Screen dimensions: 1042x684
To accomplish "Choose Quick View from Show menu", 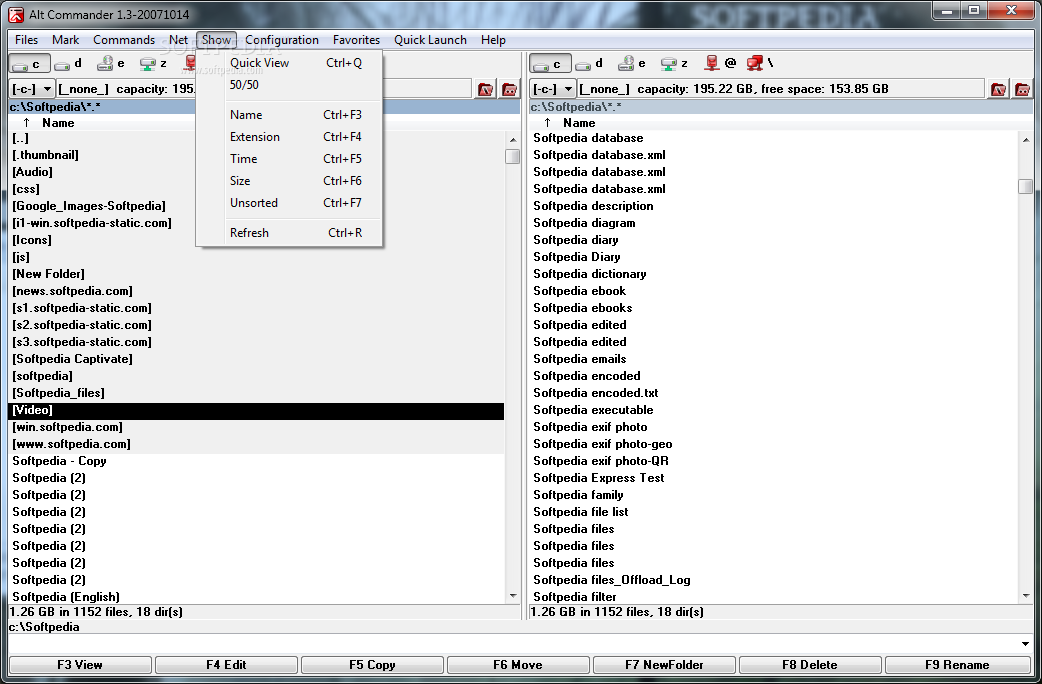I will point(290,62).
